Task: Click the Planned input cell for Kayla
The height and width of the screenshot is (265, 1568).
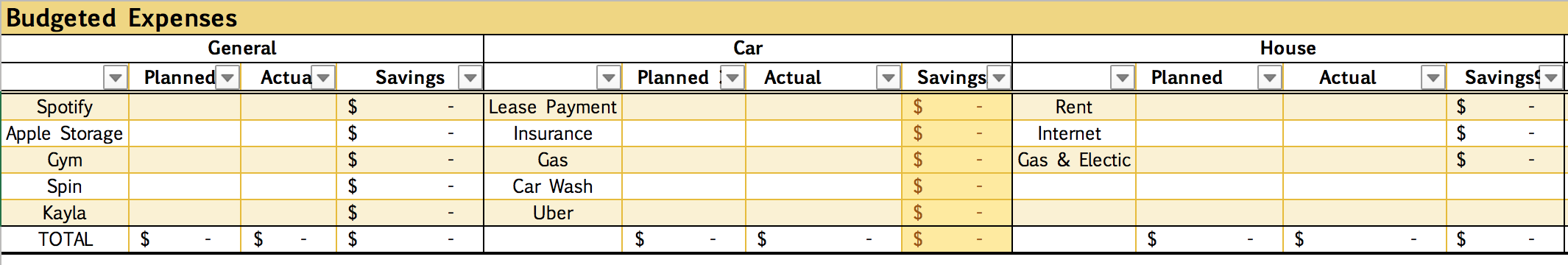Action: pyautogui.click(x=185, y=213)
